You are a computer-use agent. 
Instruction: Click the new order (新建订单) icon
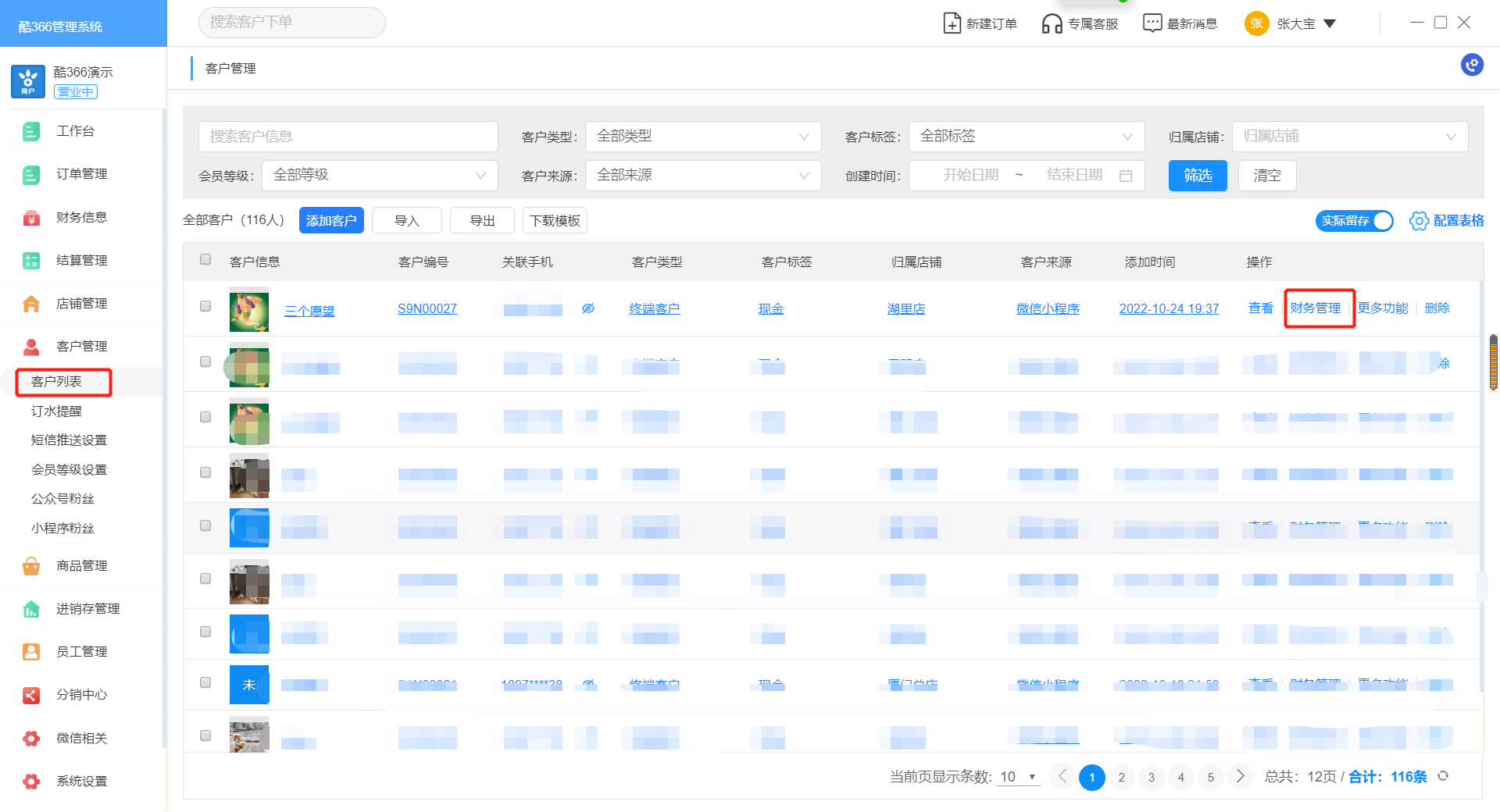tap(952, 23)
